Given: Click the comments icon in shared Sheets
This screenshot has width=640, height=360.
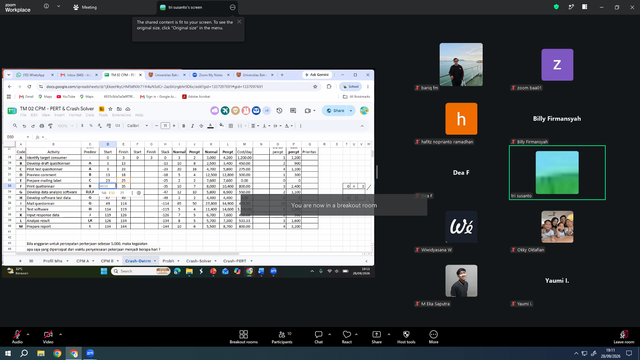Looking at the screenshot, I should (x=293, y=111).
